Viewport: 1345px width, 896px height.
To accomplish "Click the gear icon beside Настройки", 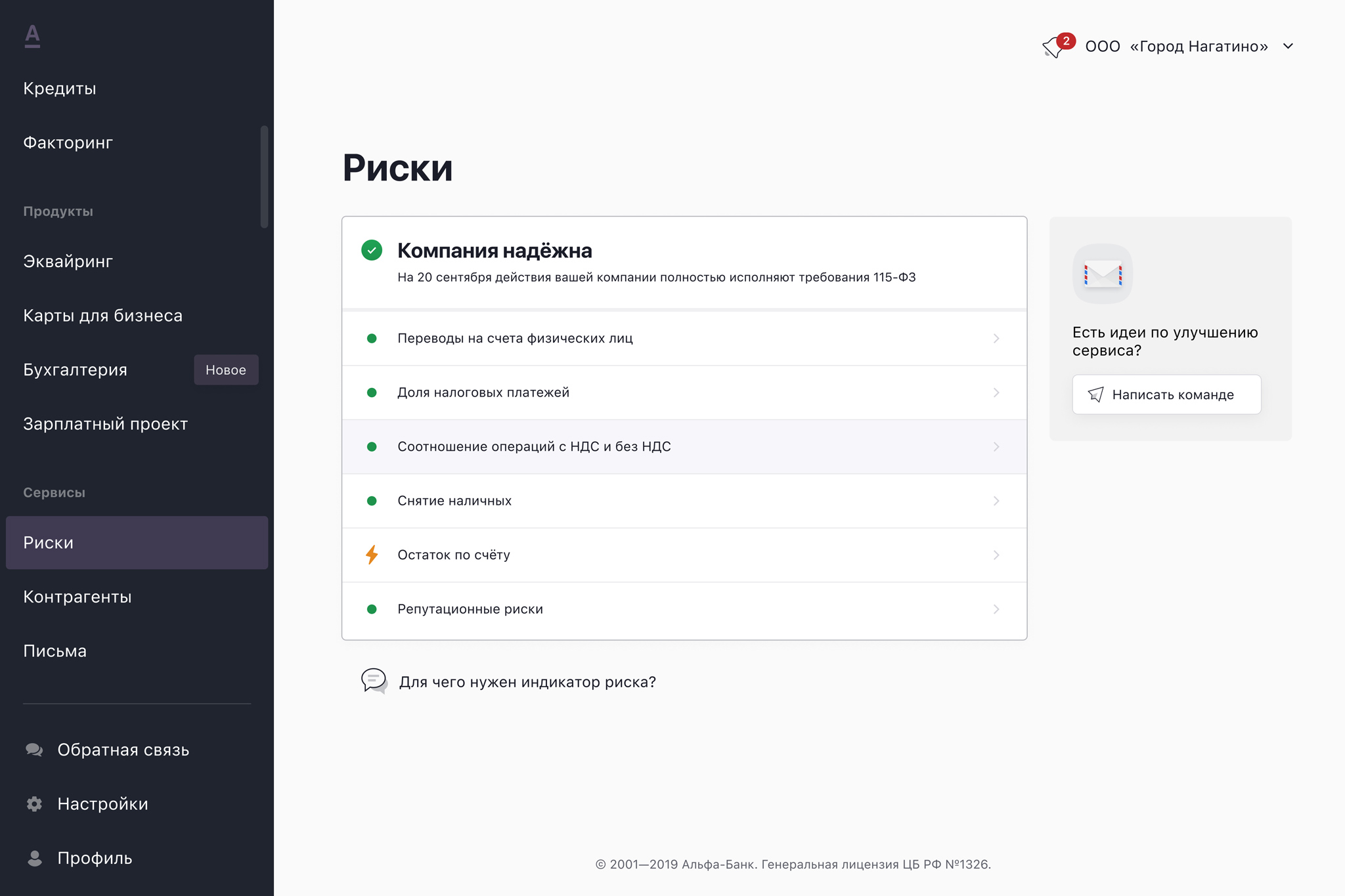I will coord(33,803).
